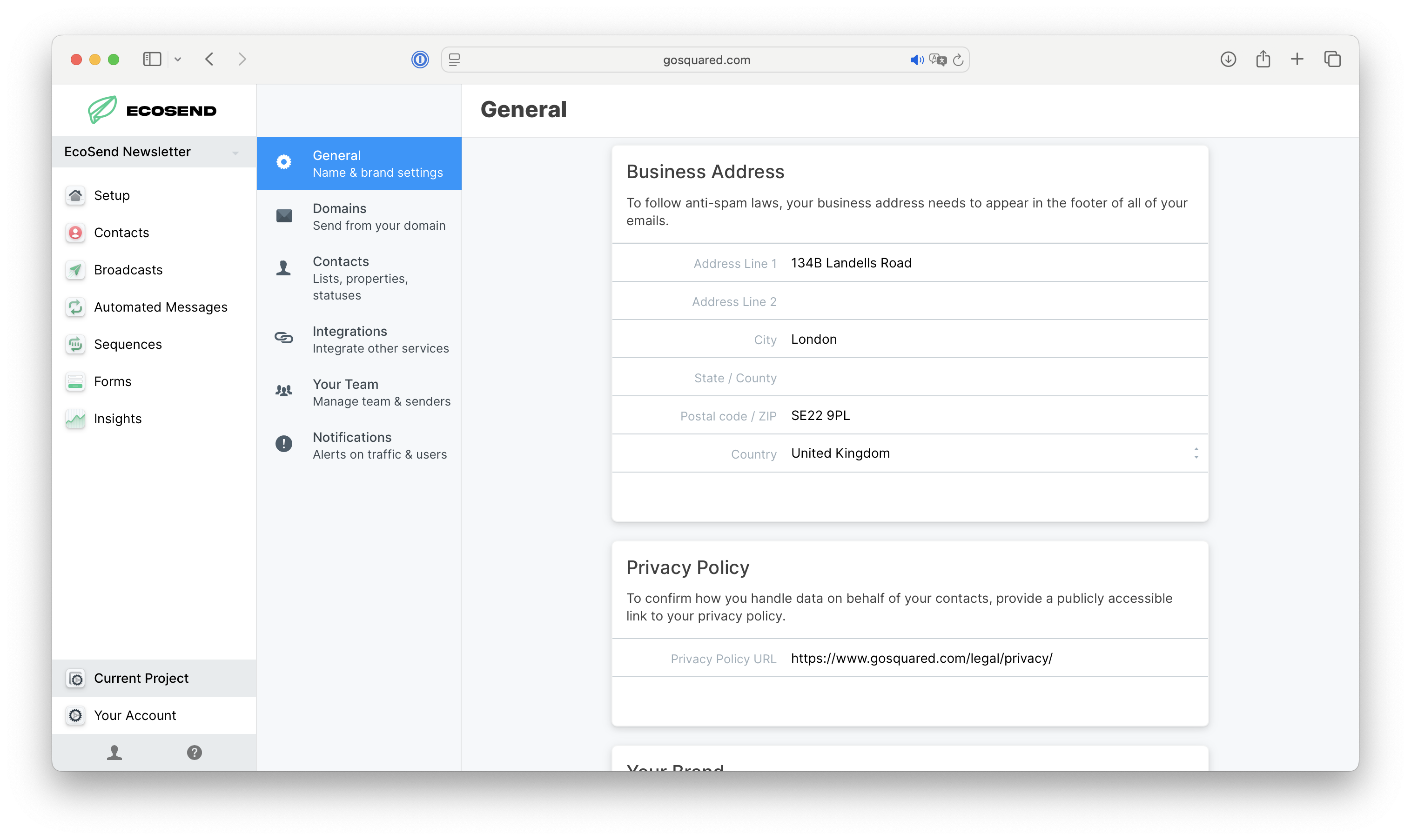Viewport: 1411px width, 840px height.
Task: Open the Broadcasts section
Action: coord(128,270)
